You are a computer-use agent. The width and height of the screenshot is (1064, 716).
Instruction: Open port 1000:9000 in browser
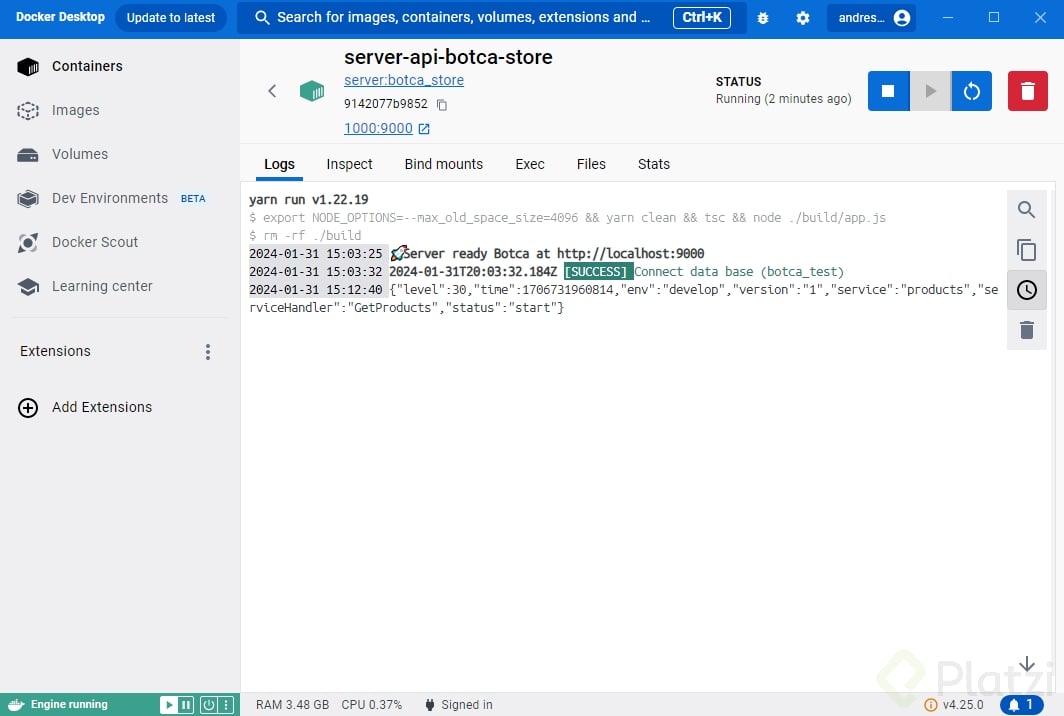click(386, 128)
